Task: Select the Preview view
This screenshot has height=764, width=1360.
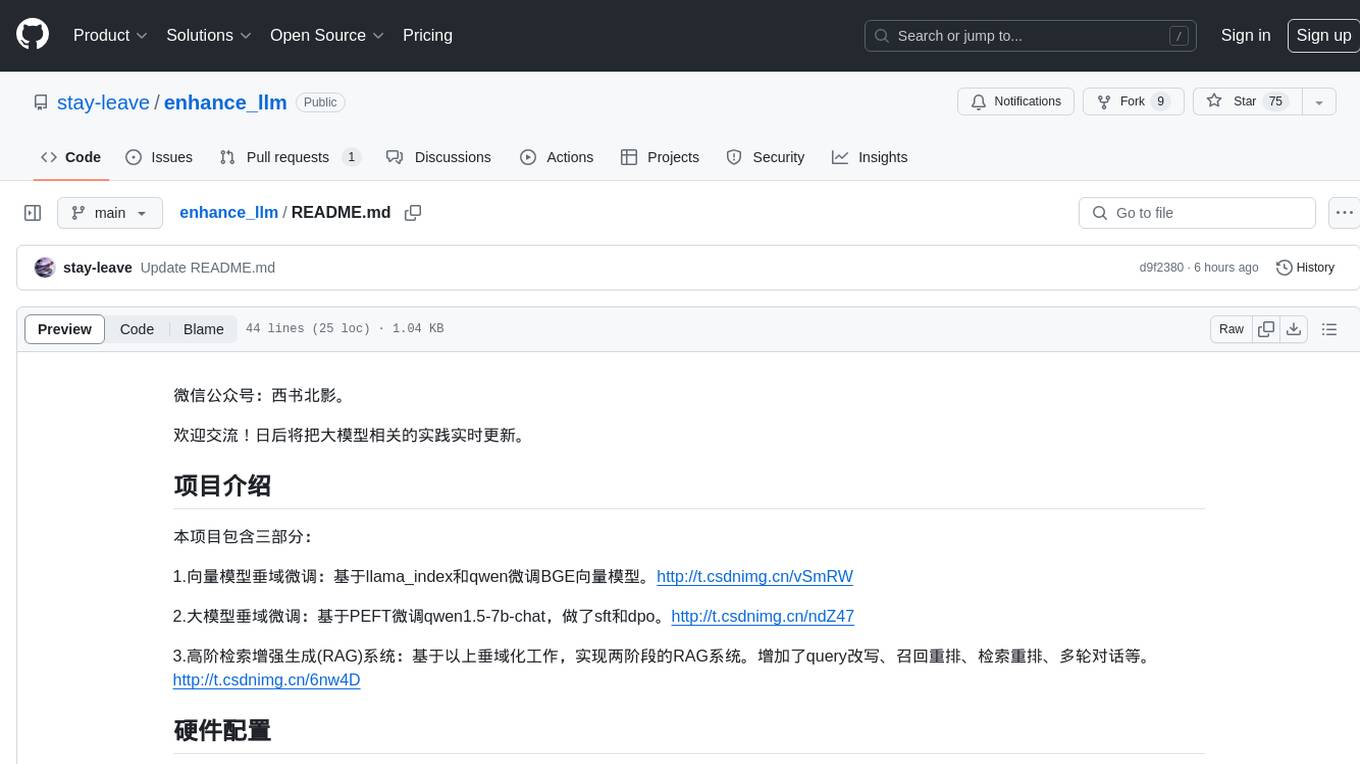Action: 65,329
